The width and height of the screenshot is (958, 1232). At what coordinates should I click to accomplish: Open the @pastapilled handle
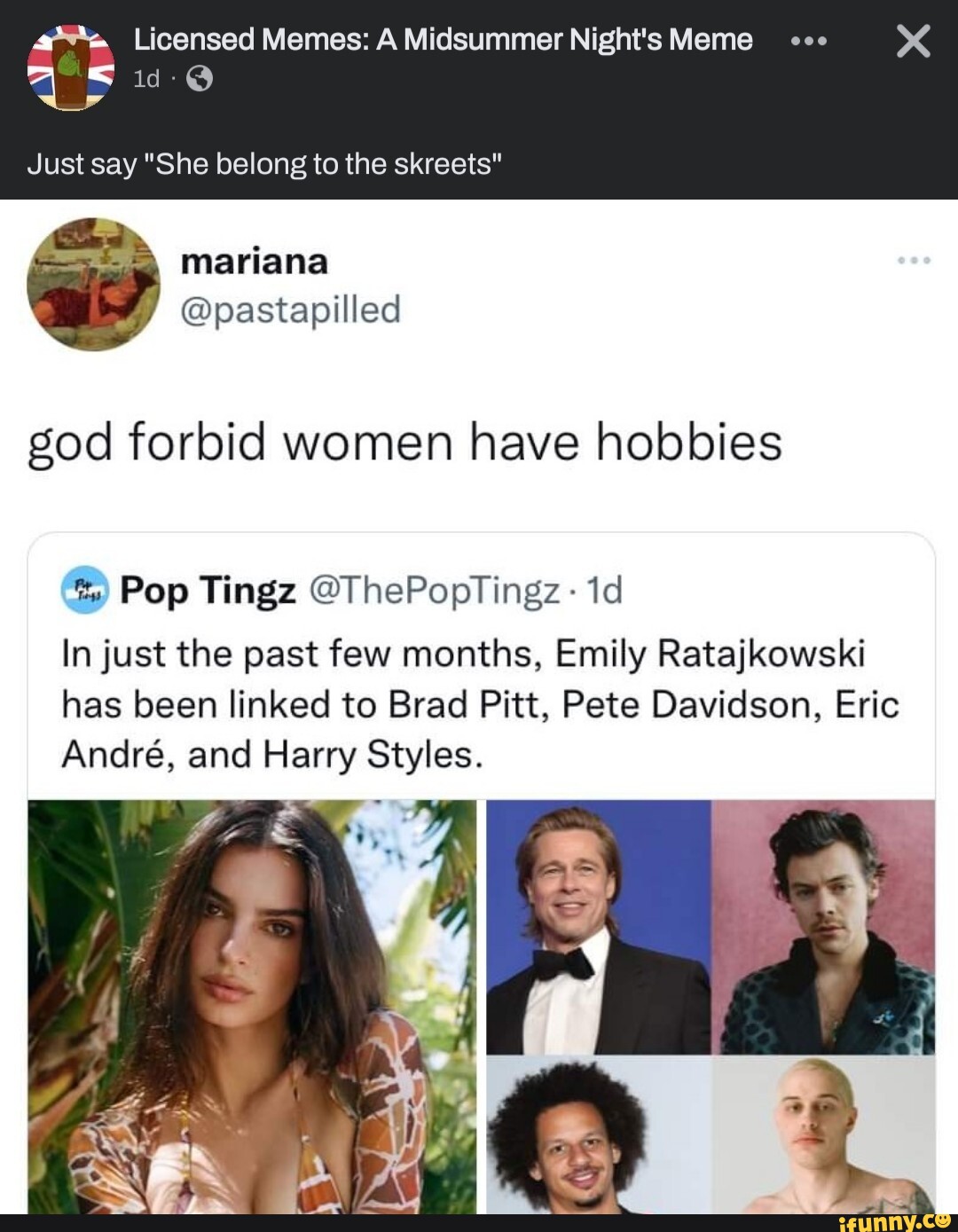tap(290, 310)
